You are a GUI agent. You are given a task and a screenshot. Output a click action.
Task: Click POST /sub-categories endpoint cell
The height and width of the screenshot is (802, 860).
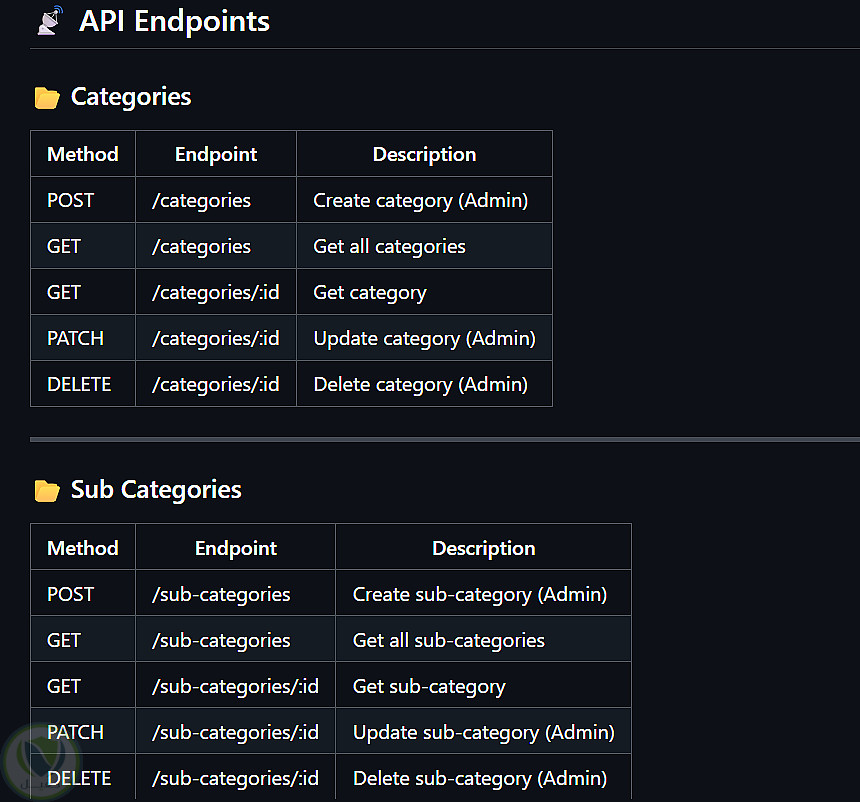[x=221, y=594]
